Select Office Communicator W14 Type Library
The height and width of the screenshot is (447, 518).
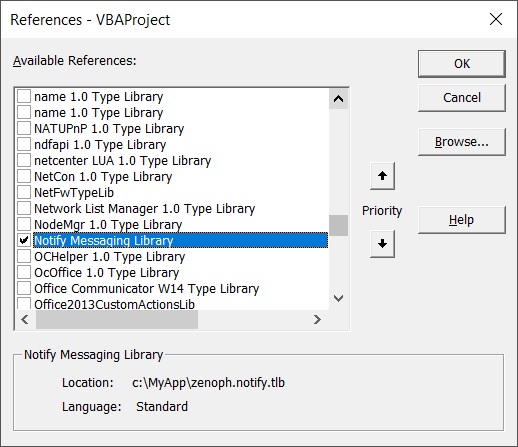point(147,288)
